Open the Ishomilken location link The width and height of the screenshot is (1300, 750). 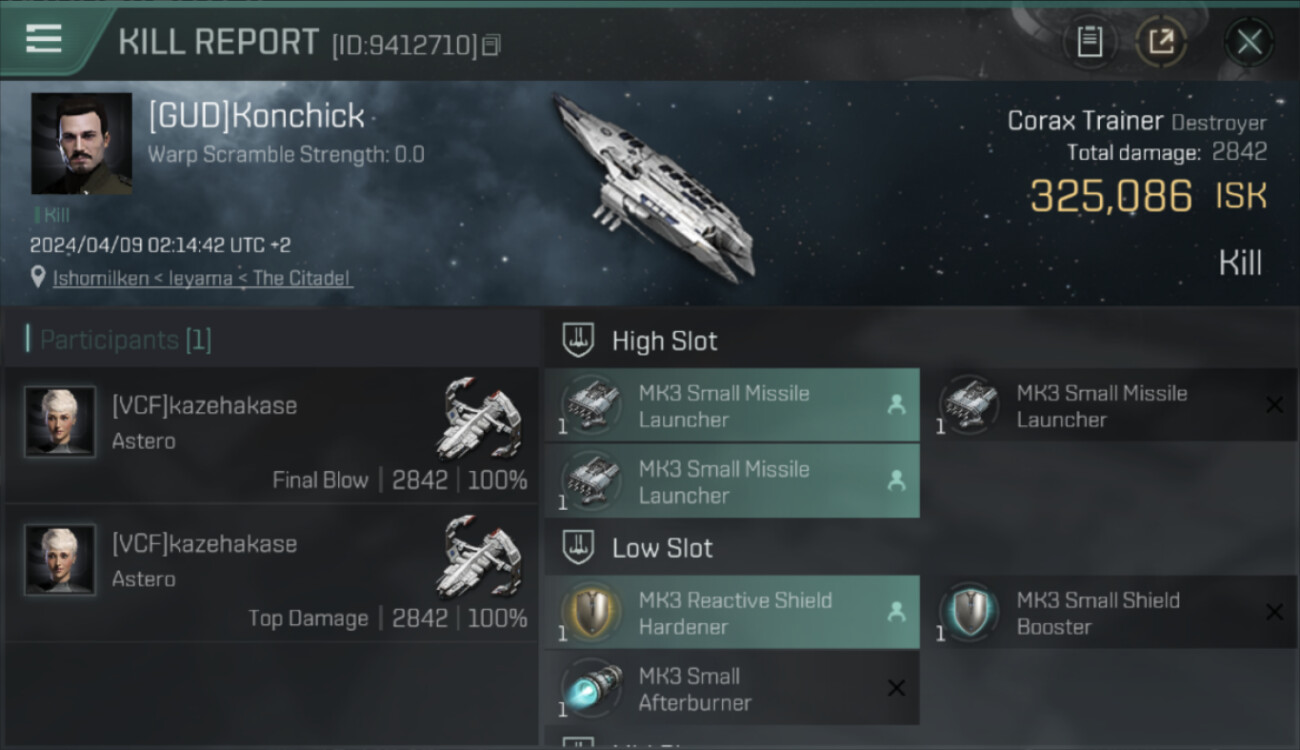pyautogui.click(x=202, y=278)
